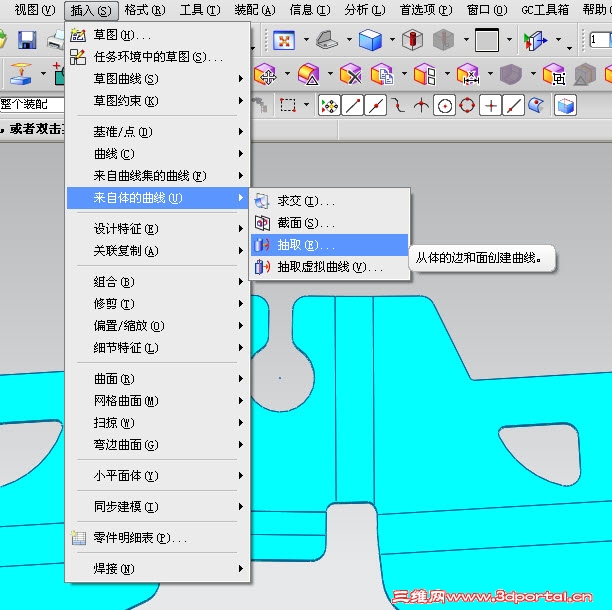The image size is (612, 610).
Task: Toggle the Intersection snap icon
Action: click(x=421, y=105)
